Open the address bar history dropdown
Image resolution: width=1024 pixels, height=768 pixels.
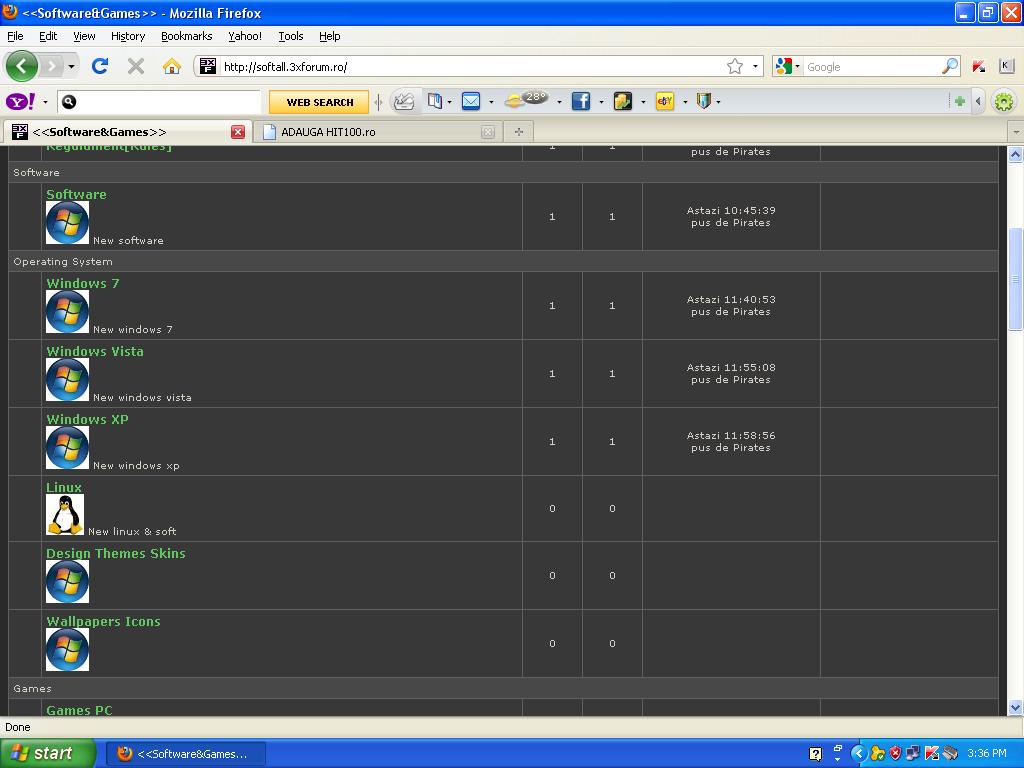point(755,66)
